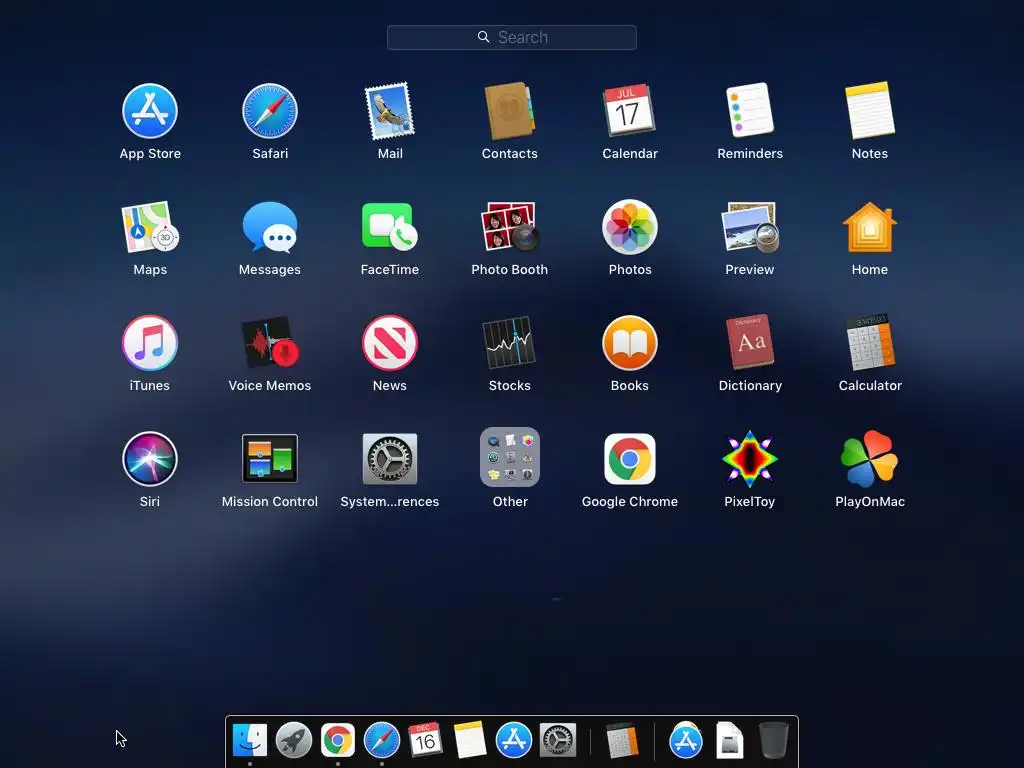
Task: Open Calculator icon in the Dock
Action: 622,740
